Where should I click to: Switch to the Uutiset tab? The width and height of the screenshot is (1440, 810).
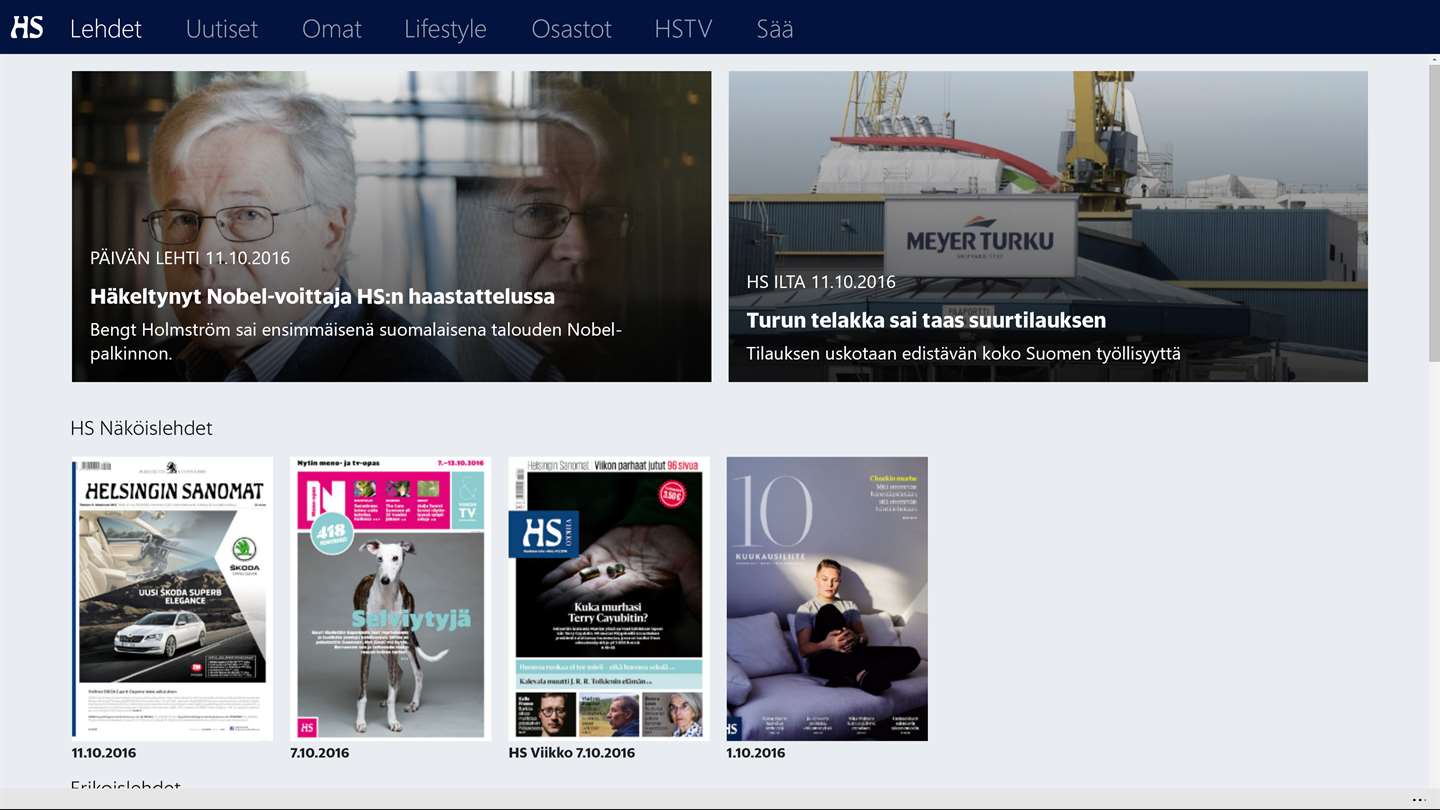222,29
